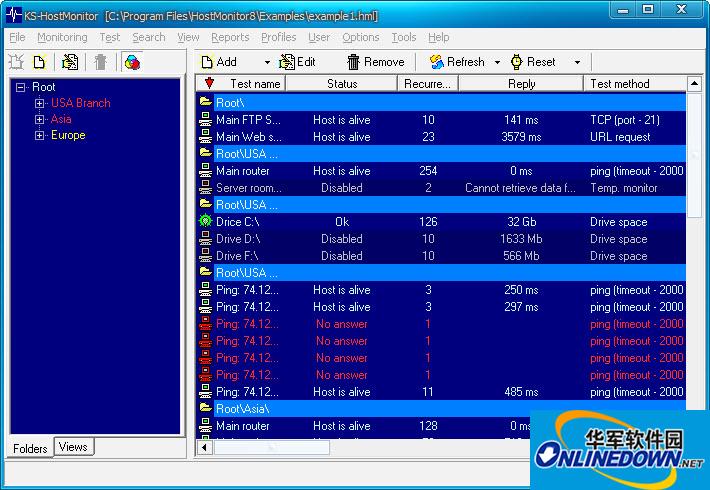Open the Add dropdown arrow
The image size is (710, 490).
(x=267, y=62)
